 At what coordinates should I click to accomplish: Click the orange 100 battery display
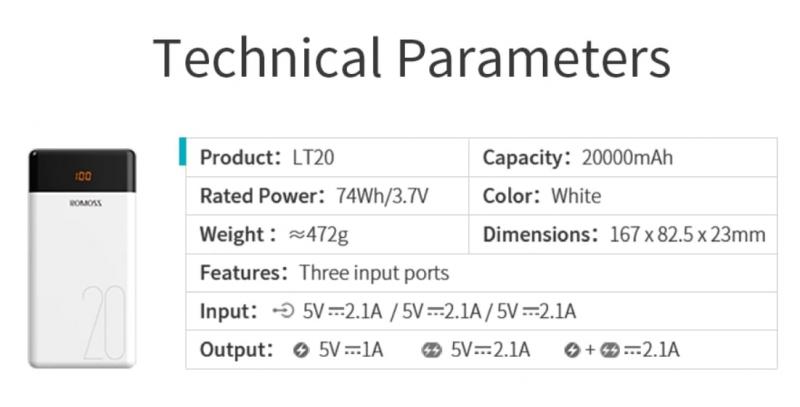(83, 176)
